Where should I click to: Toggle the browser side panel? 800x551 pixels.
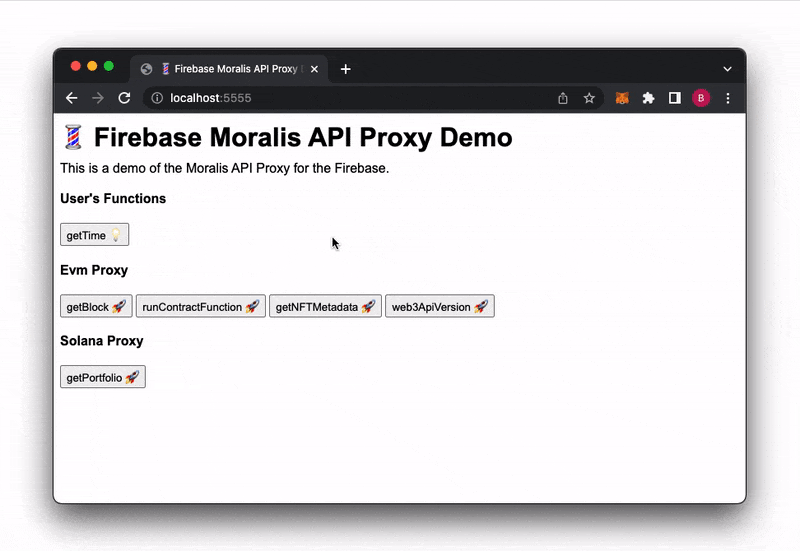coord(674,98)
